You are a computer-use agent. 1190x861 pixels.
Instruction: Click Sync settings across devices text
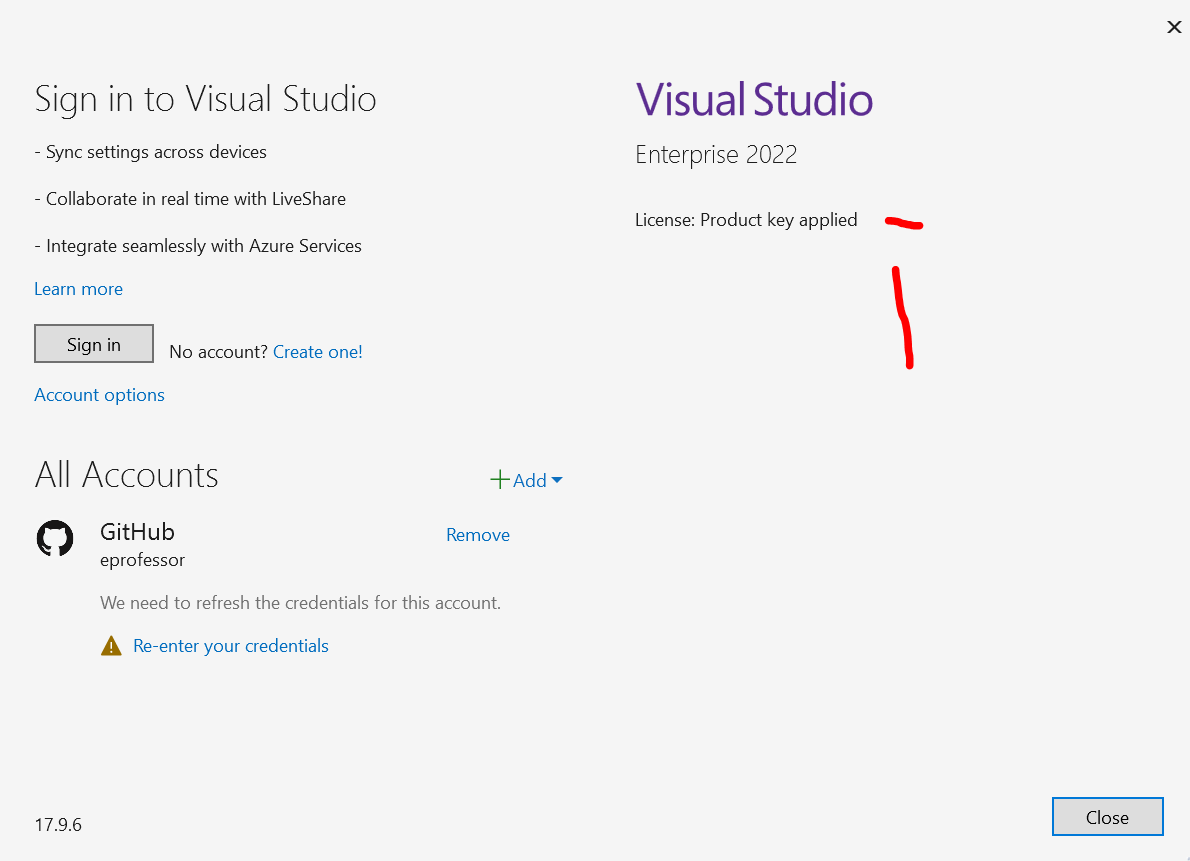click(x=150, y=152)
